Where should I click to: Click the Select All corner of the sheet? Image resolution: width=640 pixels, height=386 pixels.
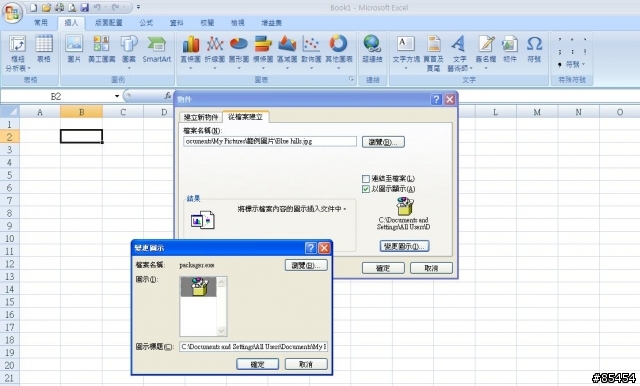coord(10,111)
